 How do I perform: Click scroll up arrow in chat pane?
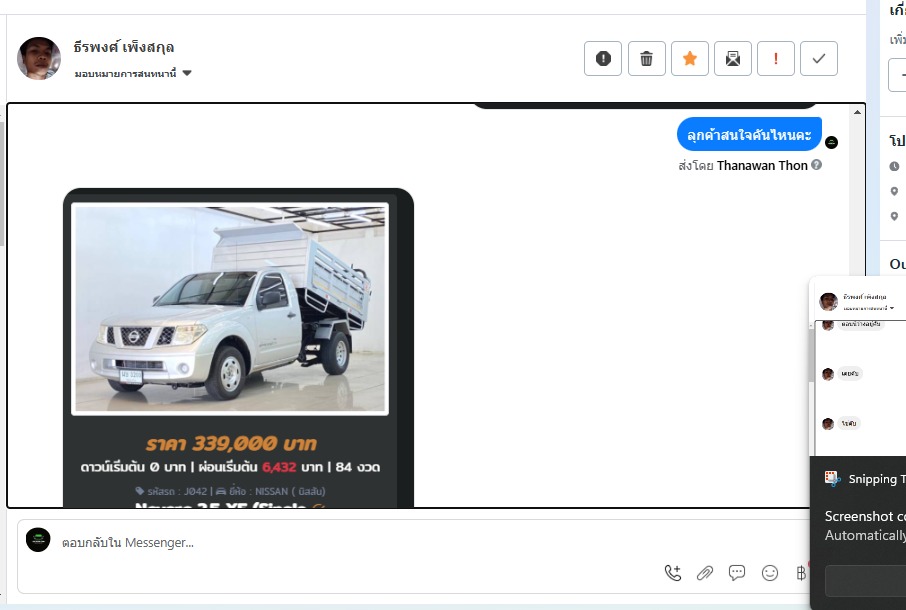coord(857,113)
